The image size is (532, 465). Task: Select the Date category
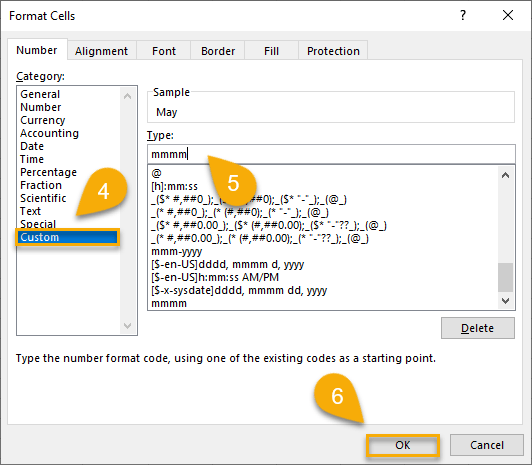point(32,146)
